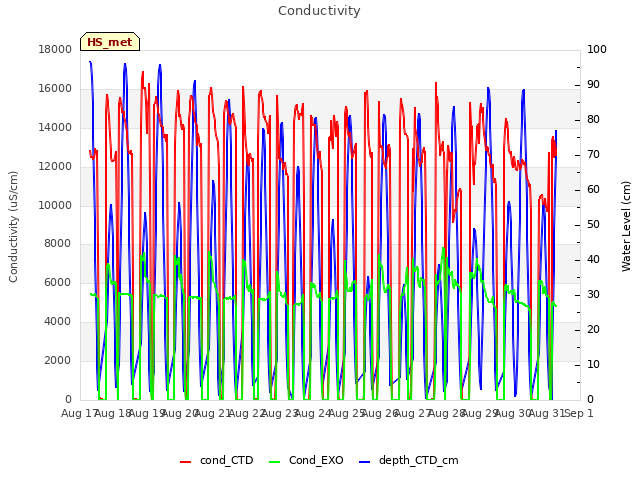Click the Water Level (cm) axis label
Image resolution: width=640 pixels, height=480 pixels.
pyautogui.click(x=626, y=227)
